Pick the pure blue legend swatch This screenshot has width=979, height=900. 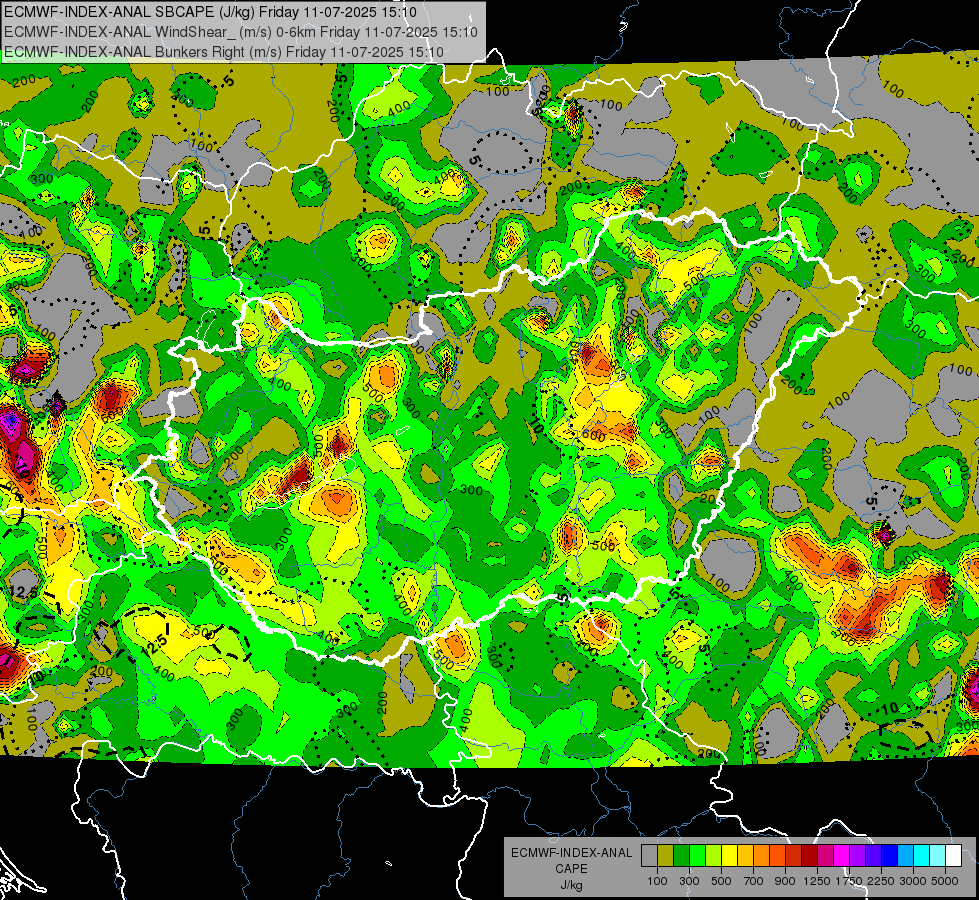coord(890,855)
